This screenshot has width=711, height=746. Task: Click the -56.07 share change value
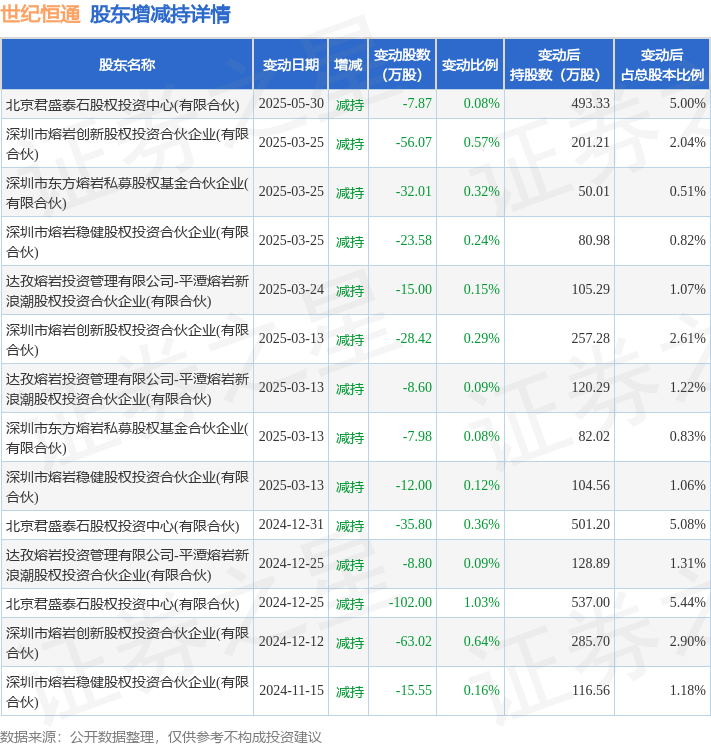pos(414,142)
